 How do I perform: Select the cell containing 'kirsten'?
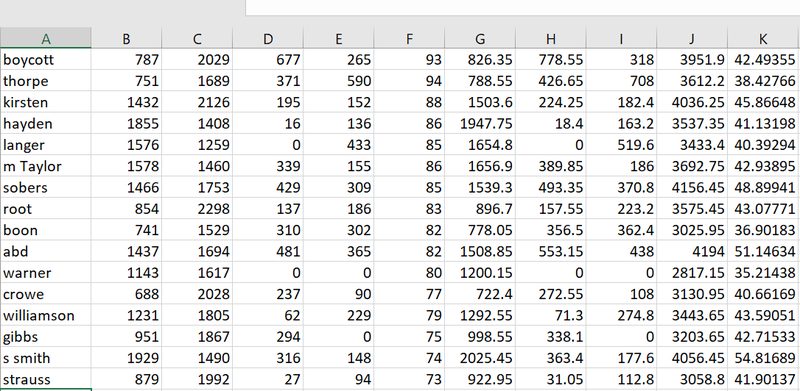tap(46, 103)
